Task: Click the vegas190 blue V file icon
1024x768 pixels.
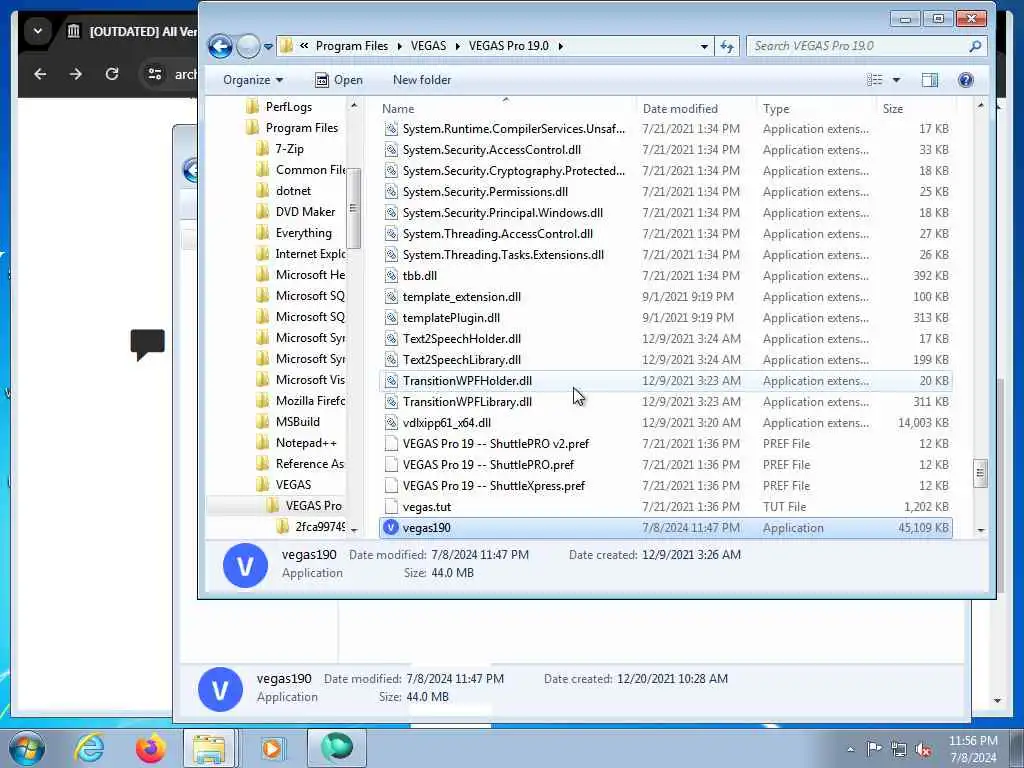Action: click(x=391, y=527)
